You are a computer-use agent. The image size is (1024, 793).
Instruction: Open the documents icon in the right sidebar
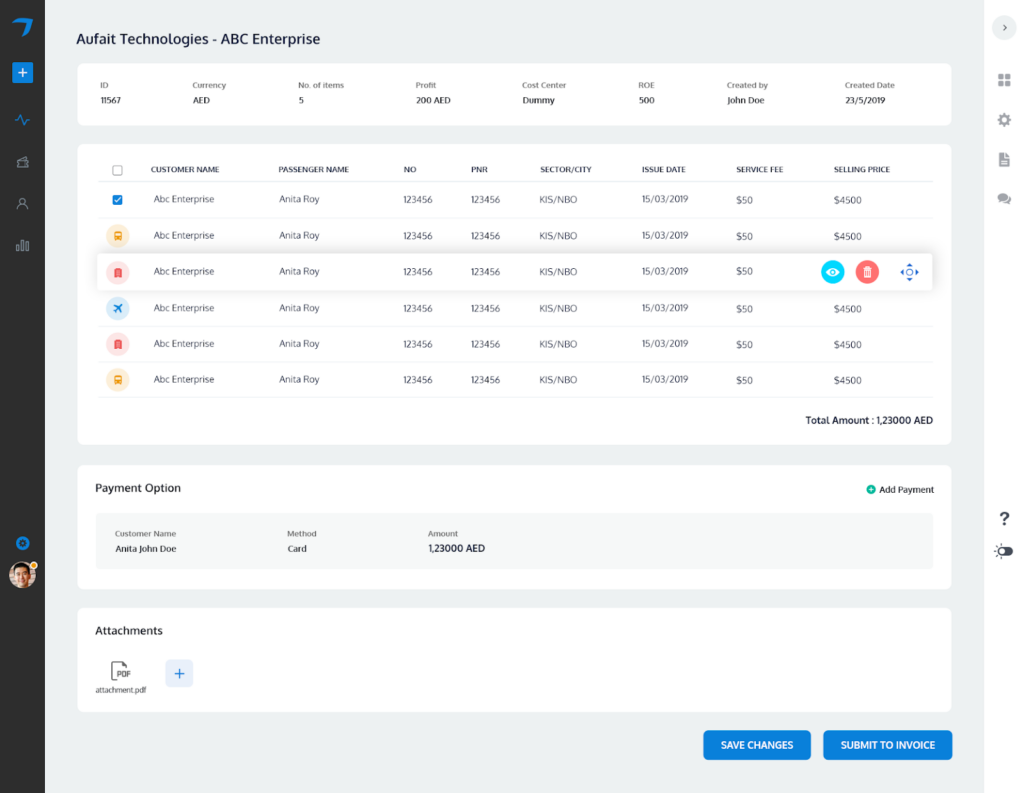[x=1004, y=159]
